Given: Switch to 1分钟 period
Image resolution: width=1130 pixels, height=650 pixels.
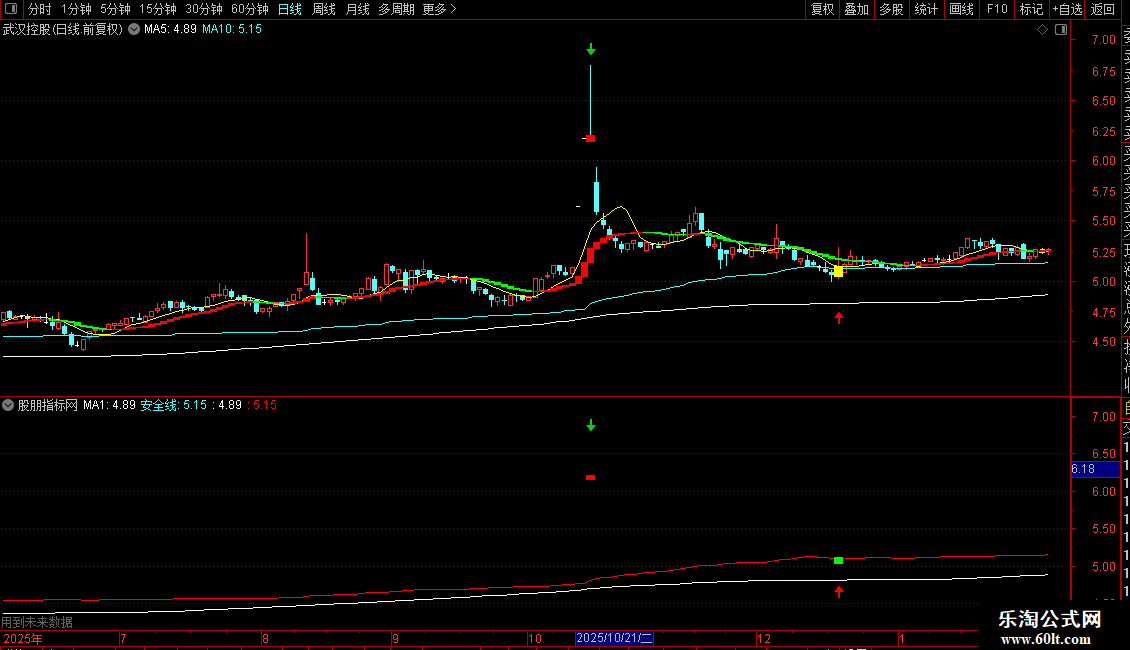Looking at the screenshot, I should coord(76,9).
